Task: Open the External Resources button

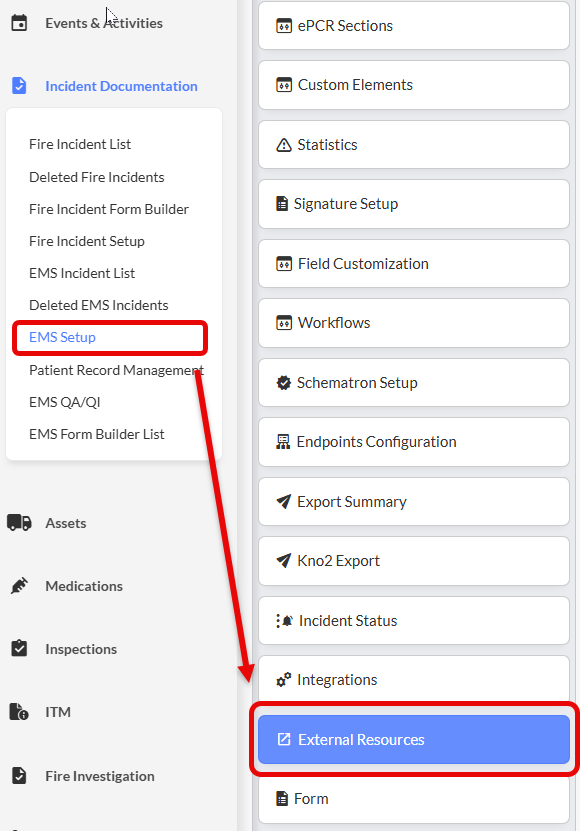Action: (x=414, y=739)
